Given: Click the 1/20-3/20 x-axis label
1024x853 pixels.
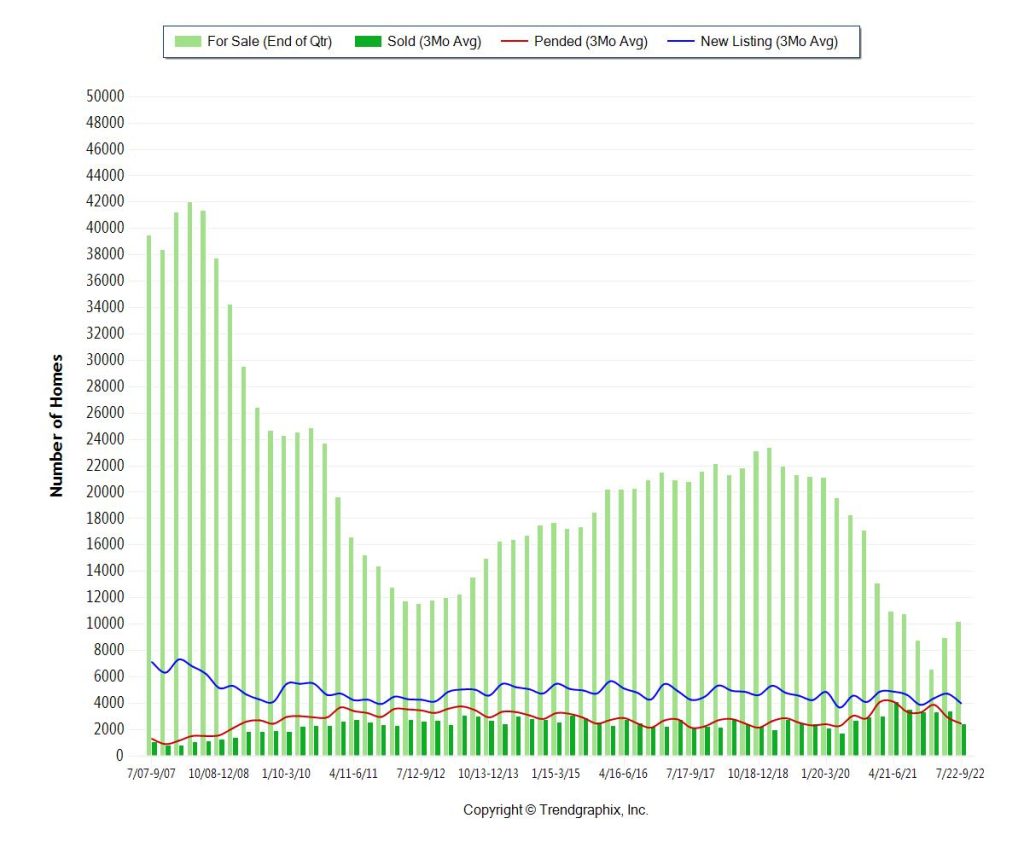Looking at the screenshot, I should coord(825,774).
